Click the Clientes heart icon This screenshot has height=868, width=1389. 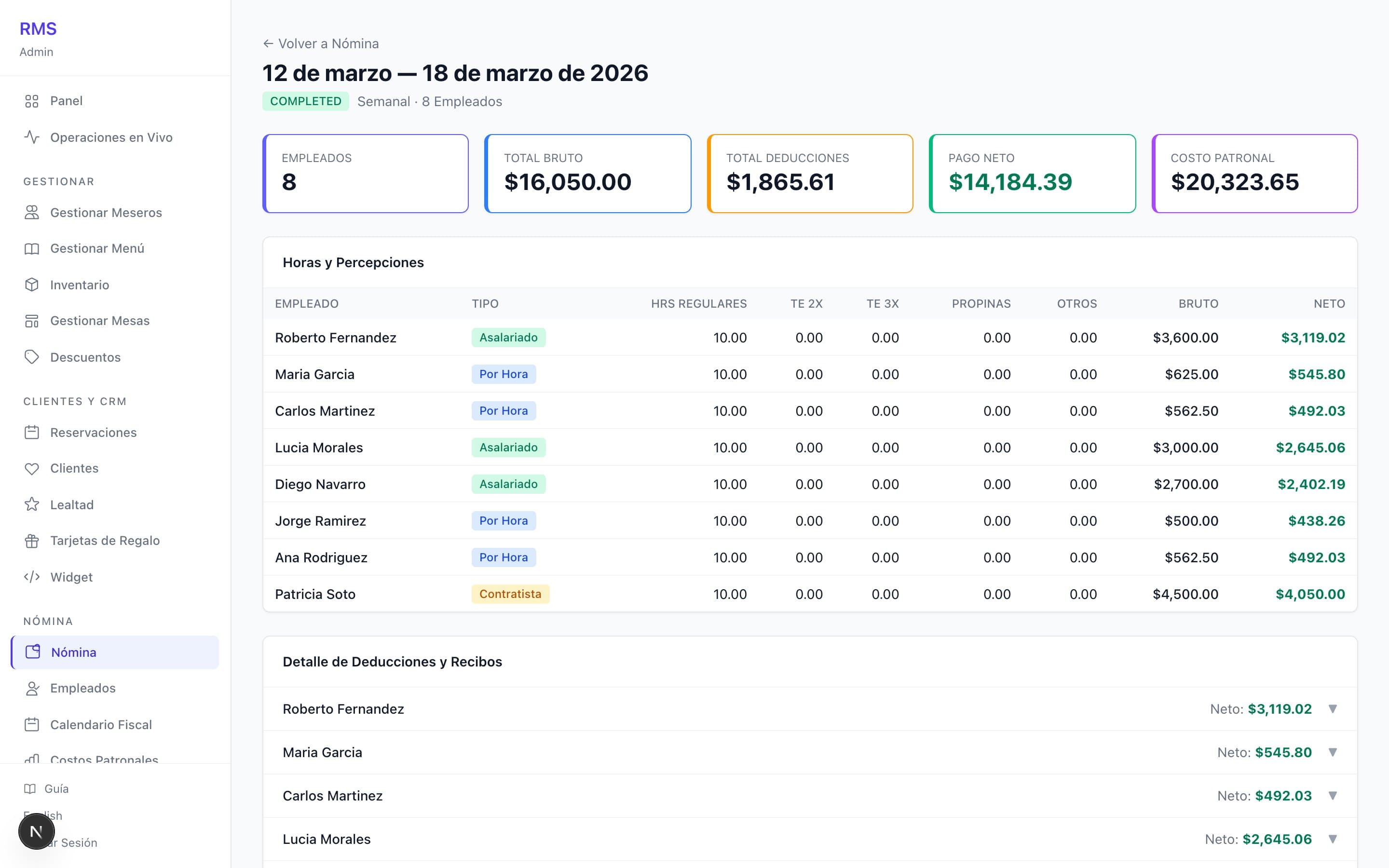coord(31,468)
